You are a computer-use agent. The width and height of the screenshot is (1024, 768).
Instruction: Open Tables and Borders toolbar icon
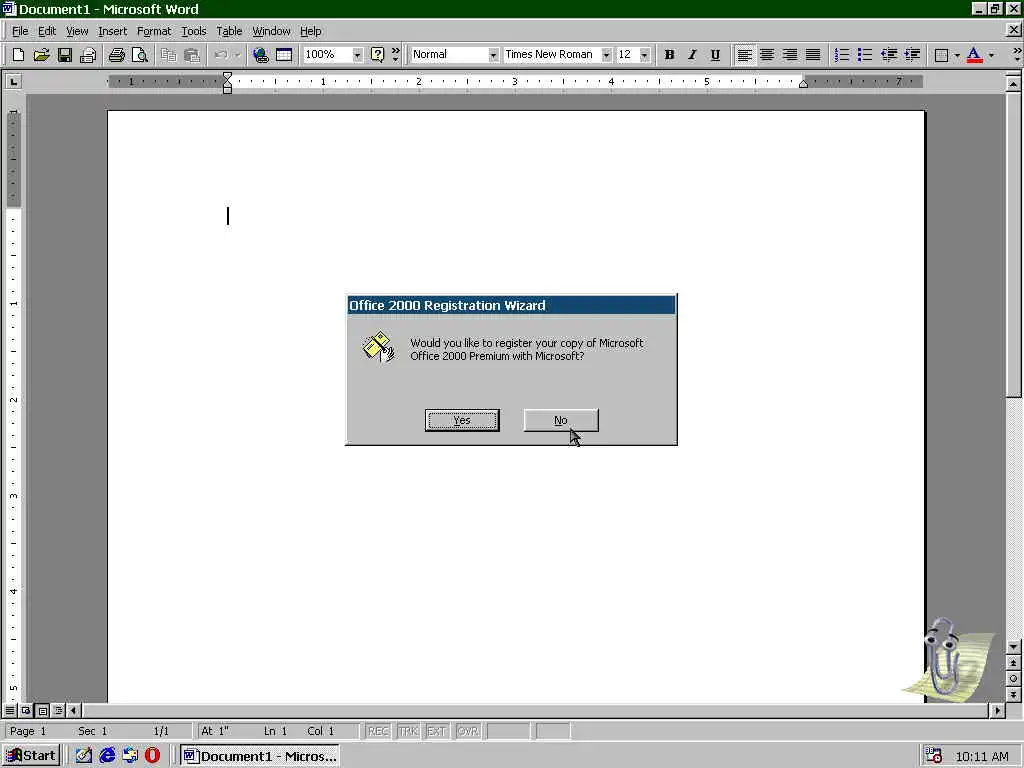pyautogui.click(x=283, y=55)
